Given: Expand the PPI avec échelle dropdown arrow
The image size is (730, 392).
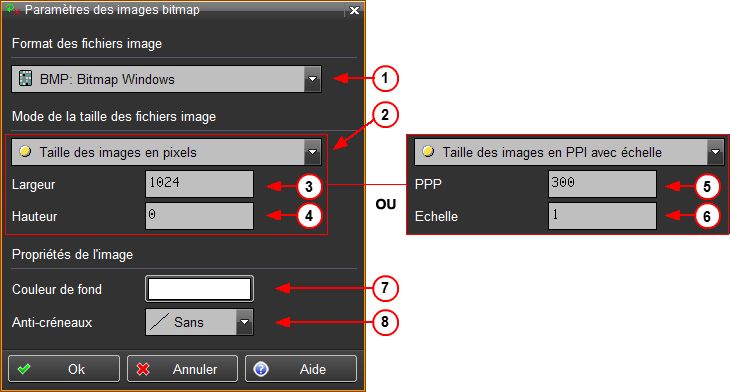Looking at the screenshot, I should 715,152.
